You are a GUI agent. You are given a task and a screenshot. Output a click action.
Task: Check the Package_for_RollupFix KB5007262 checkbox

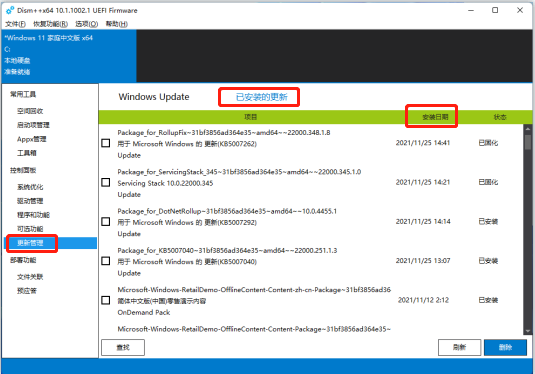[106, 143]
